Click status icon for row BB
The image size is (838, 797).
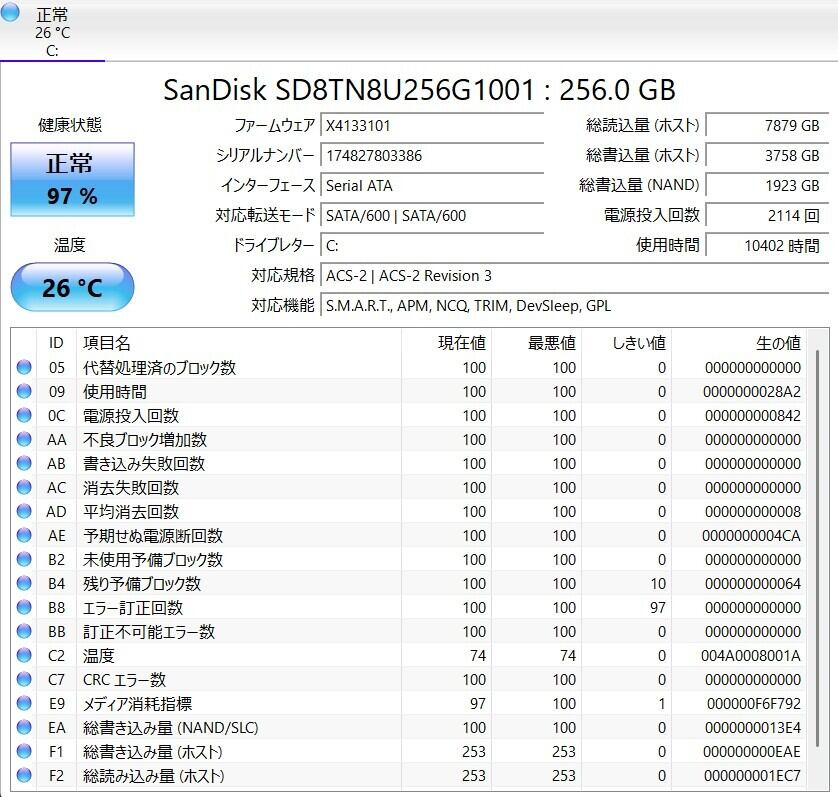24,631
